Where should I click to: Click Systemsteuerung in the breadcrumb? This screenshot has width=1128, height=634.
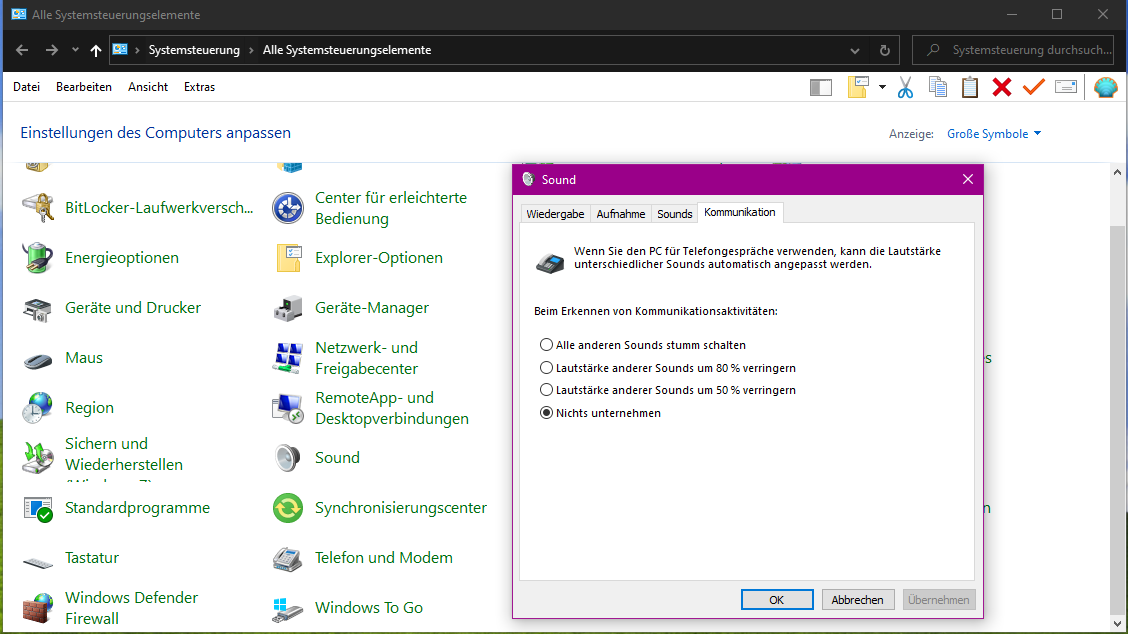[x=194, y=50]
